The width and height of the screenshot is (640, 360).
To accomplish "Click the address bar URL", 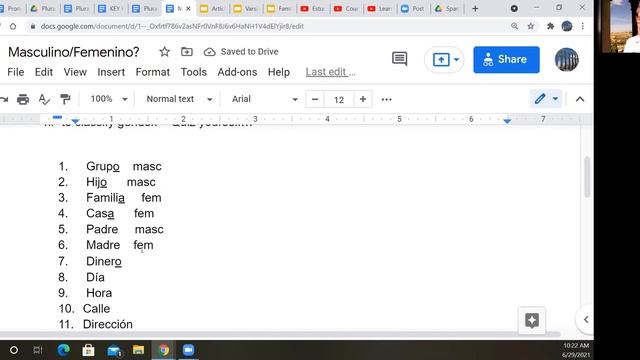I will point(172,26).
